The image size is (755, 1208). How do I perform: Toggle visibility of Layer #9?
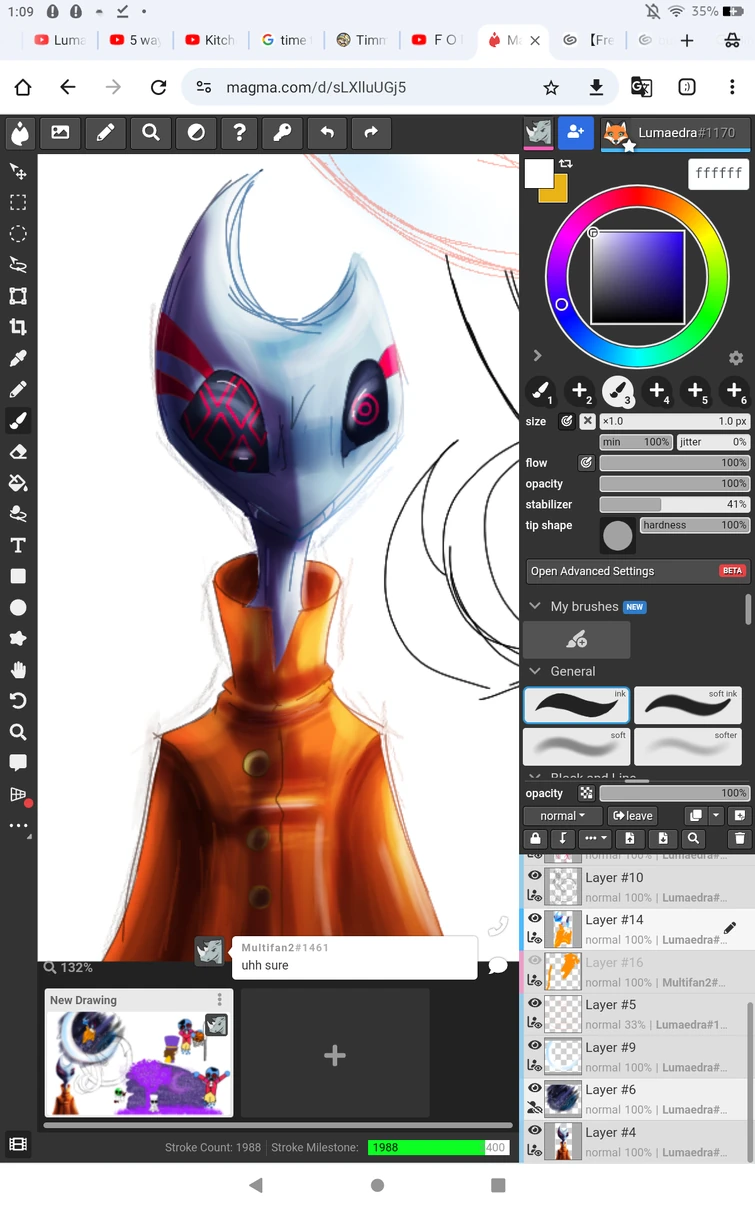click(x=535, y=1045)
